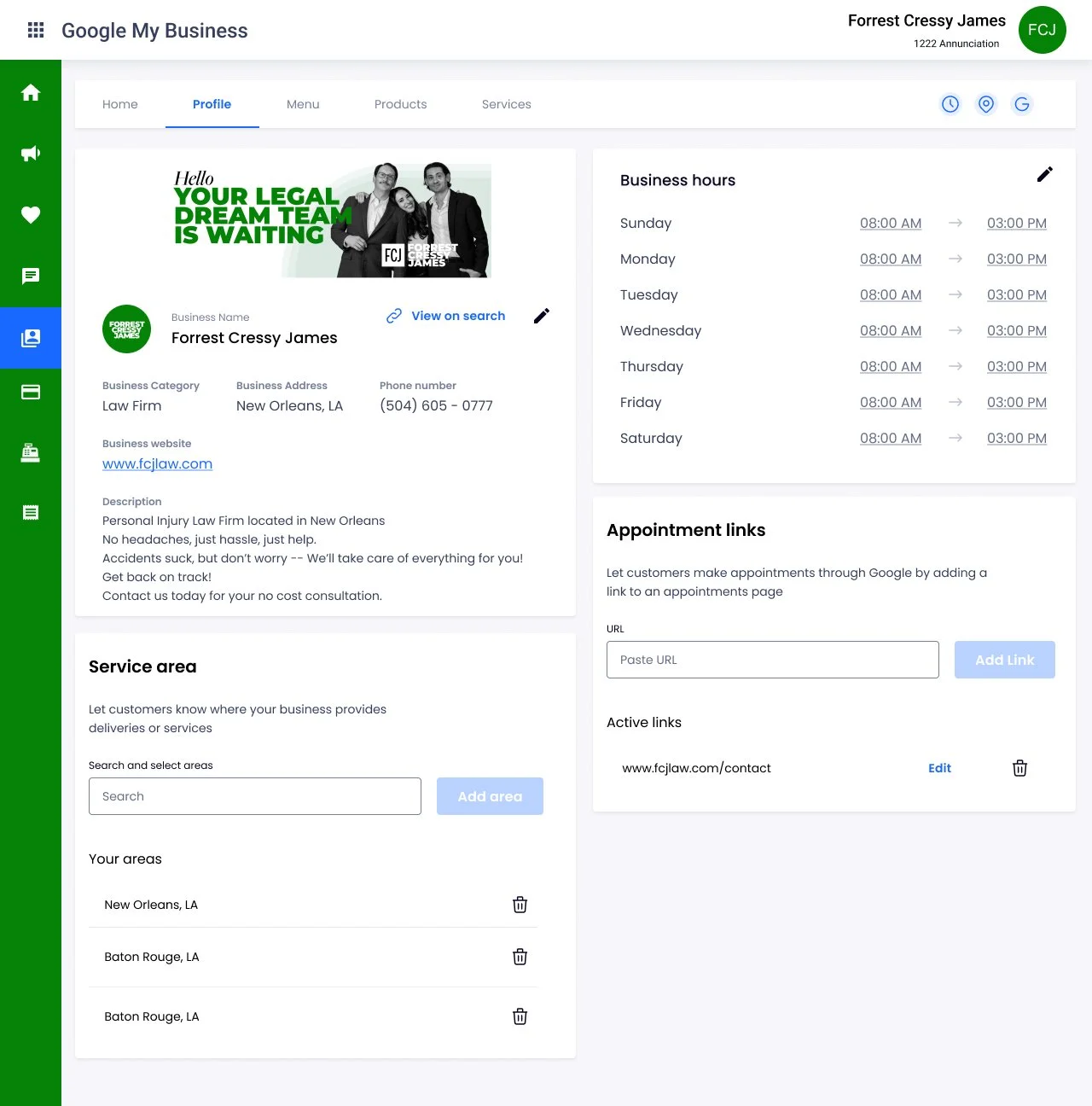Open the Google apps grid menu
1092x1106 pixels.
coord(36,31)
